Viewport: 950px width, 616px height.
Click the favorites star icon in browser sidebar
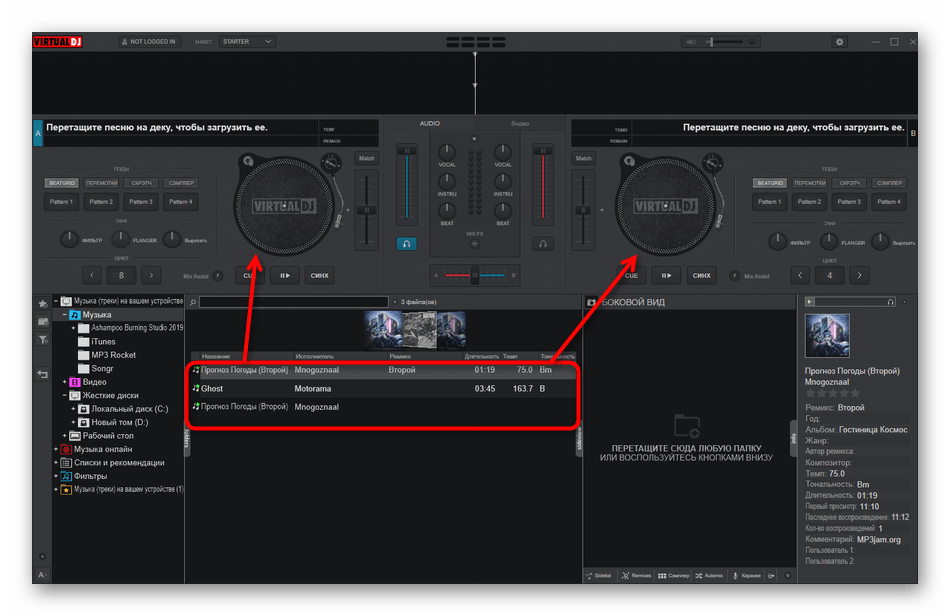point(43,302)
